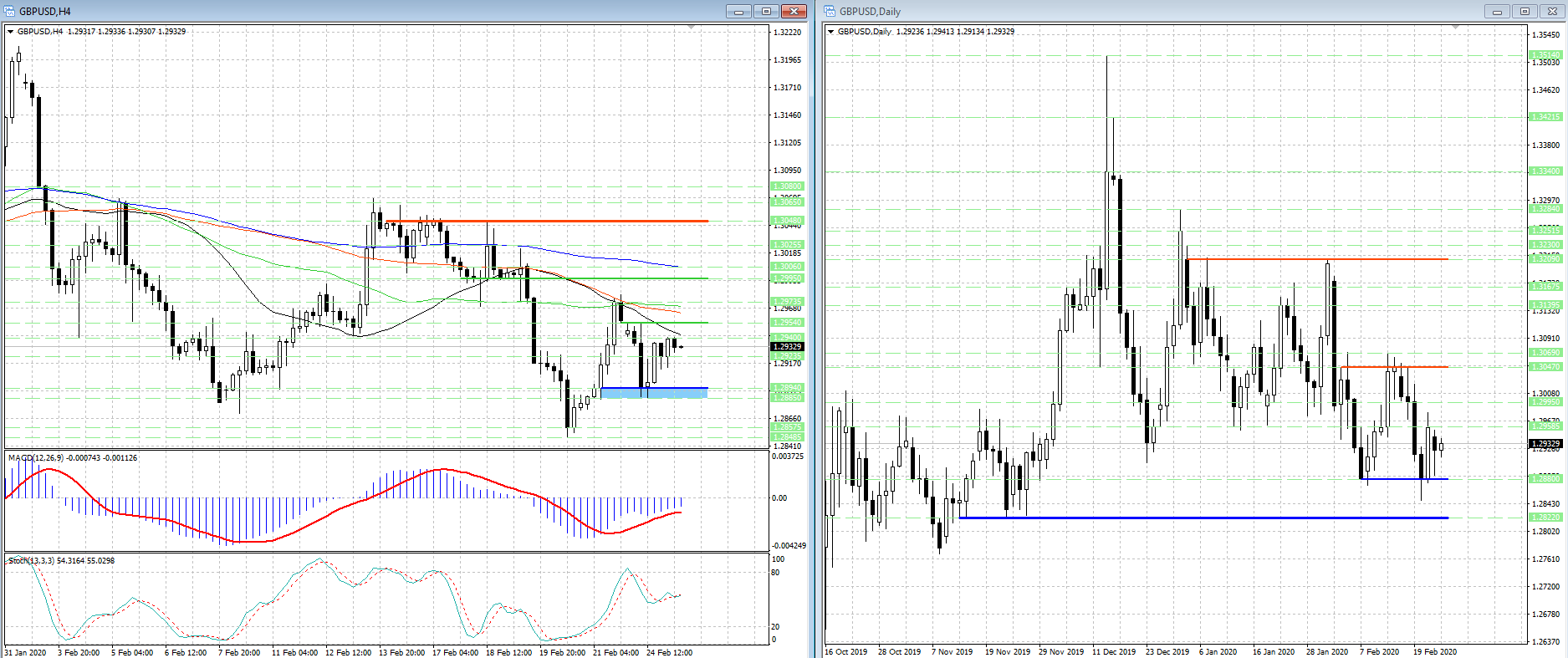1568x658 pixels.
Task: Click the 1.29735 price label on H4
Action: pyautogui.click(x=787, y=302)
